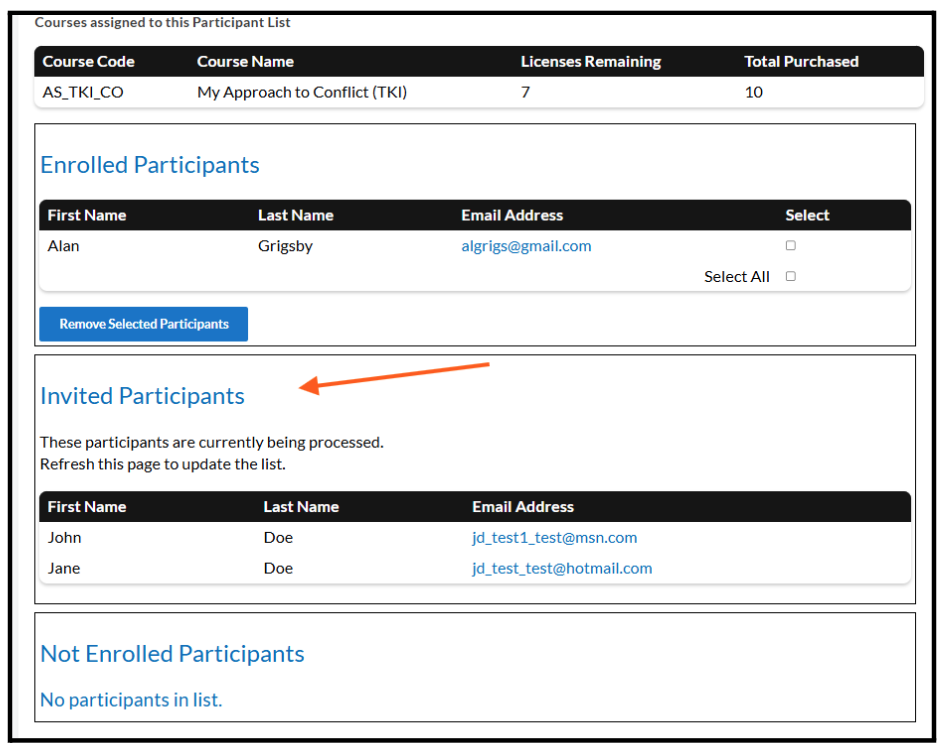Click the Select column header in Enrolled table
Image resolution: width=942 pixels, height=754 pixels.
point(807,215)
